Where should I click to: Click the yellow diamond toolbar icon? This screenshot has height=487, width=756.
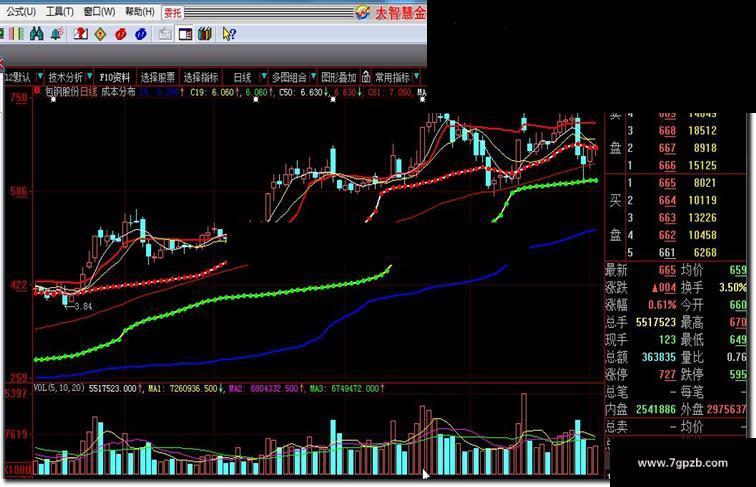100,34
